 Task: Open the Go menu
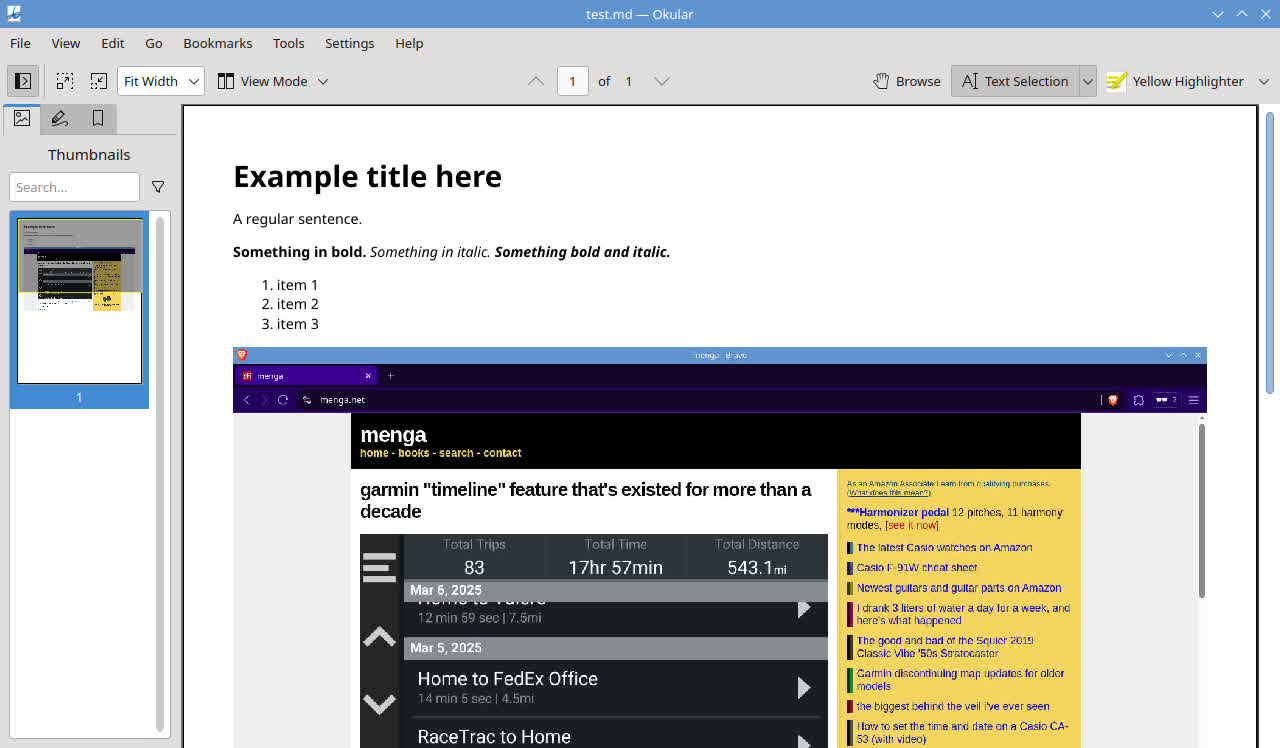154,43
